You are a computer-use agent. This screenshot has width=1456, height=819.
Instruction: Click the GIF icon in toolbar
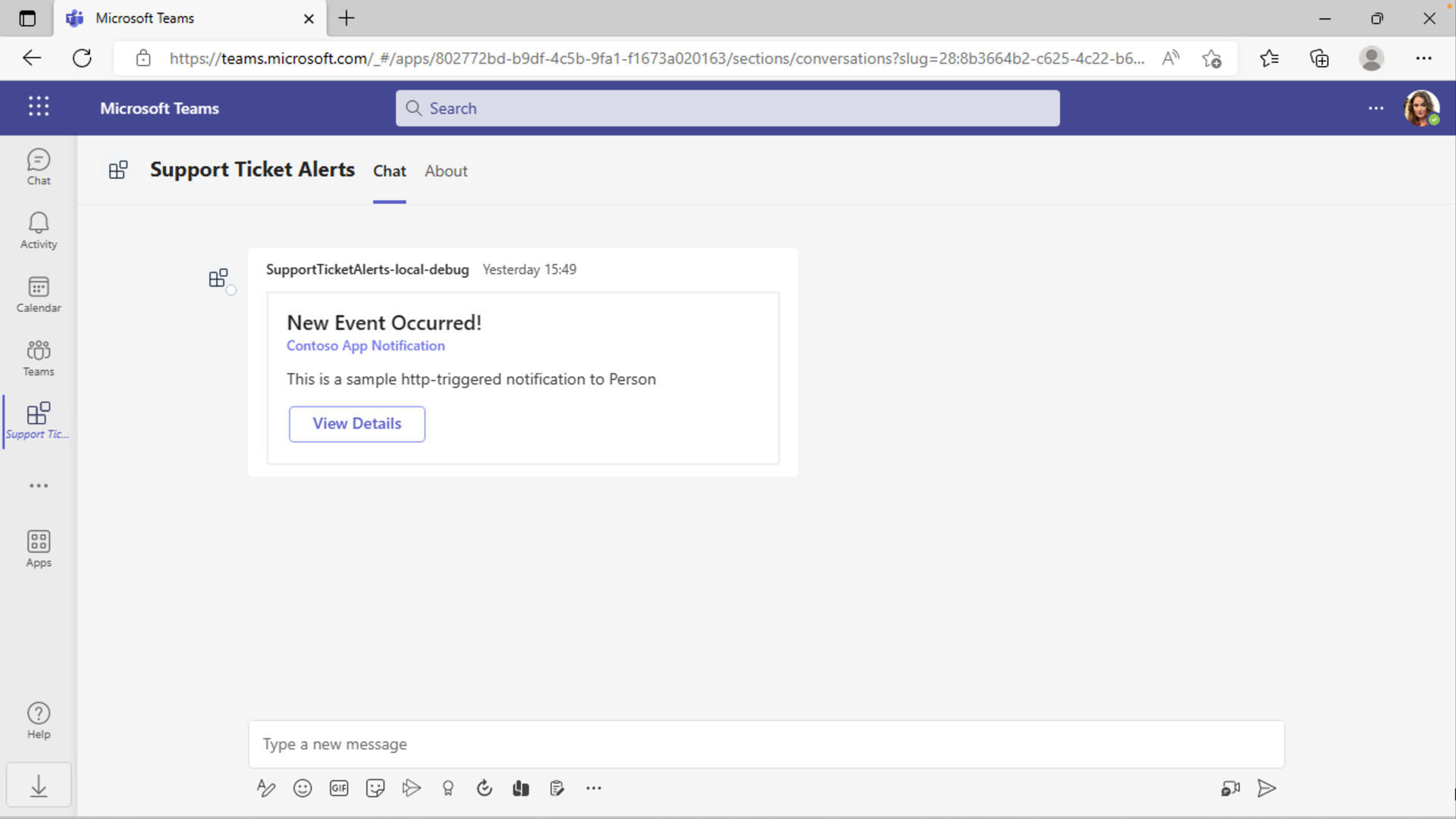click(339, 789)
